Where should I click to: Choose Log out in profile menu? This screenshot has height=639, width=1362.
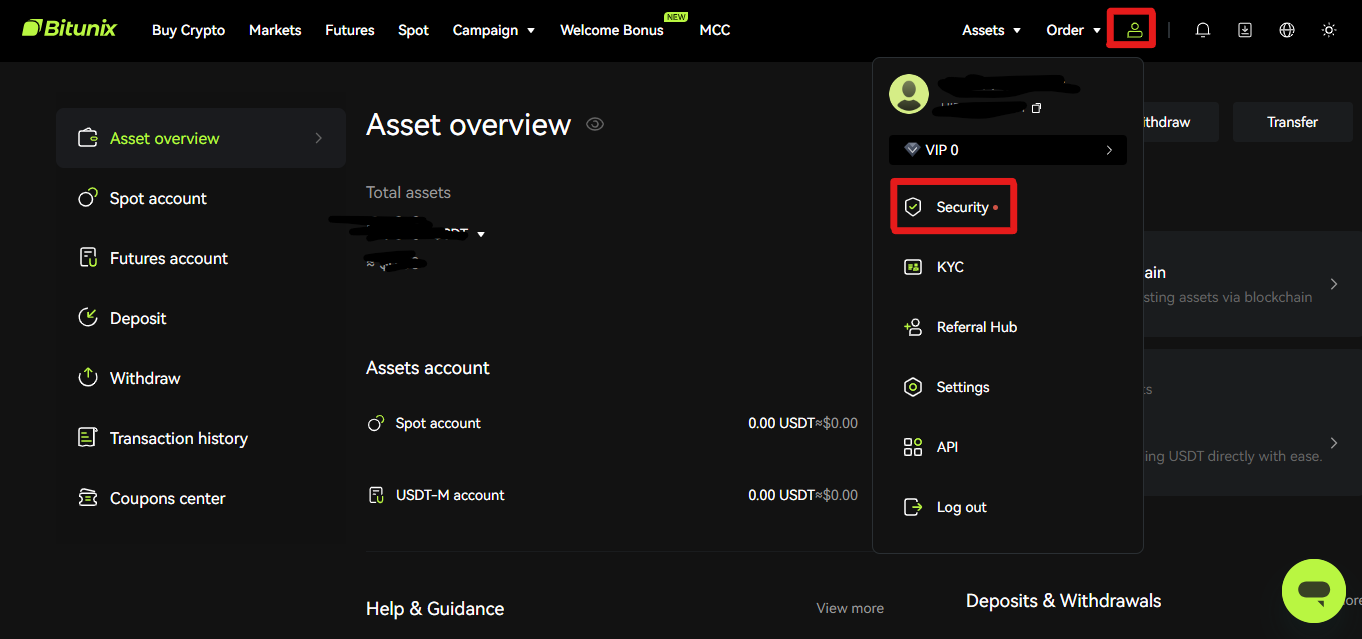coord(962,507)
